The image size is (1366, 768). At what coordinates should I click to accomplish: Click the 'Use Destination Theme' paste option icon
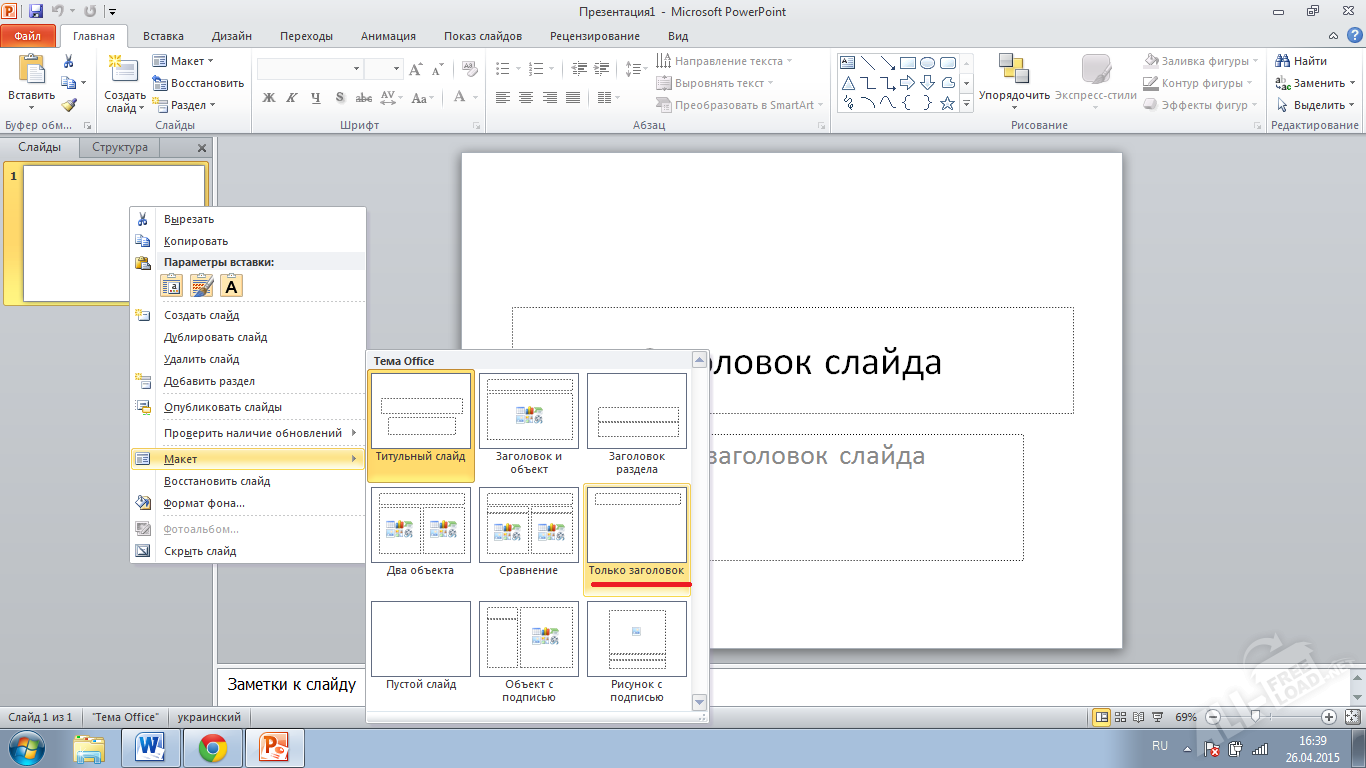click(x=171, y=286)
